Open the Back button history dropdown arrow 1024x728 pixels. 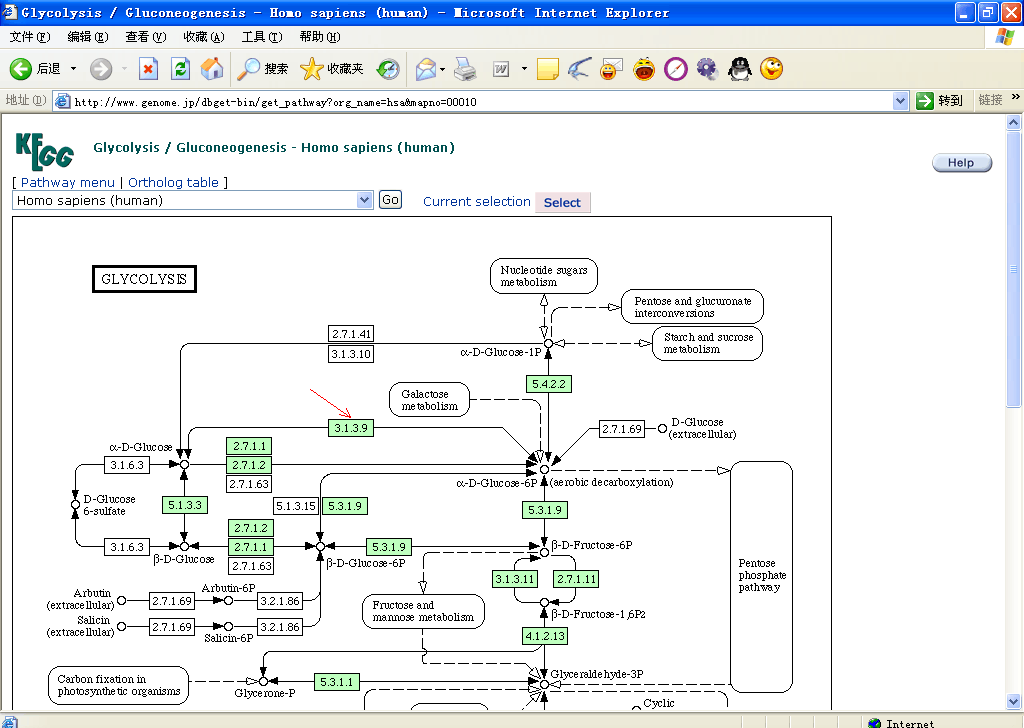73,69
